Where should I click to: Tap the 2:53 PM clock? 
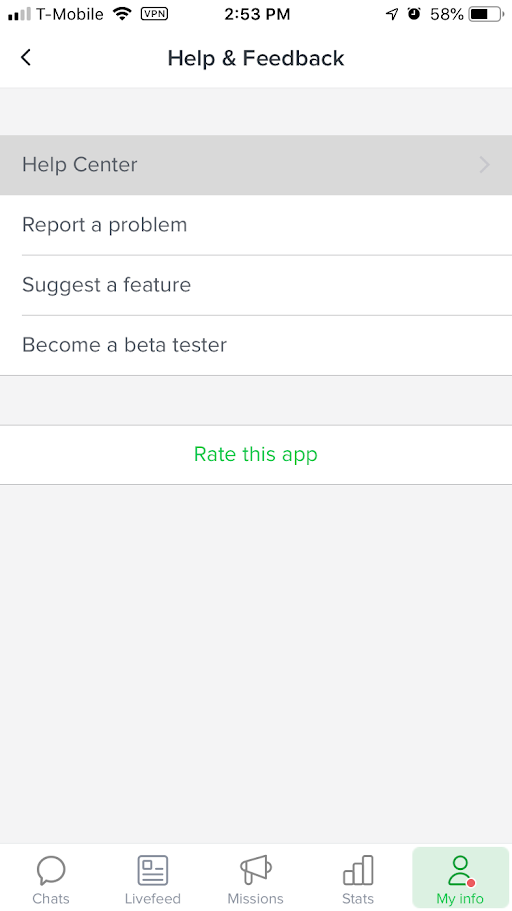tap(257, 15)
